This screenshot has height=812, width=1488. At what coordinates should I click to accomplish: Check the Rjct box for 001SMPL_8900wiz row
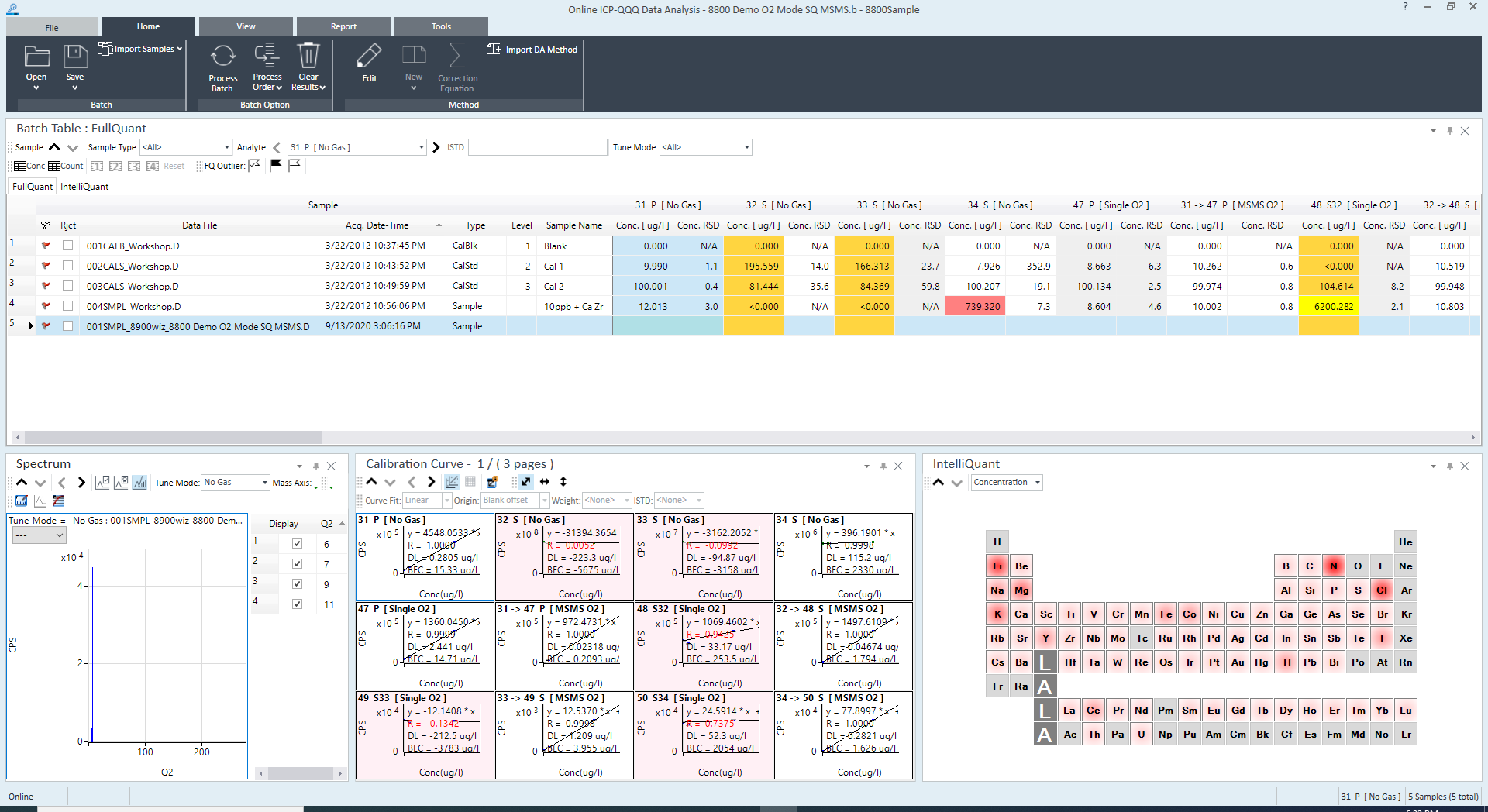coord(68,326)
